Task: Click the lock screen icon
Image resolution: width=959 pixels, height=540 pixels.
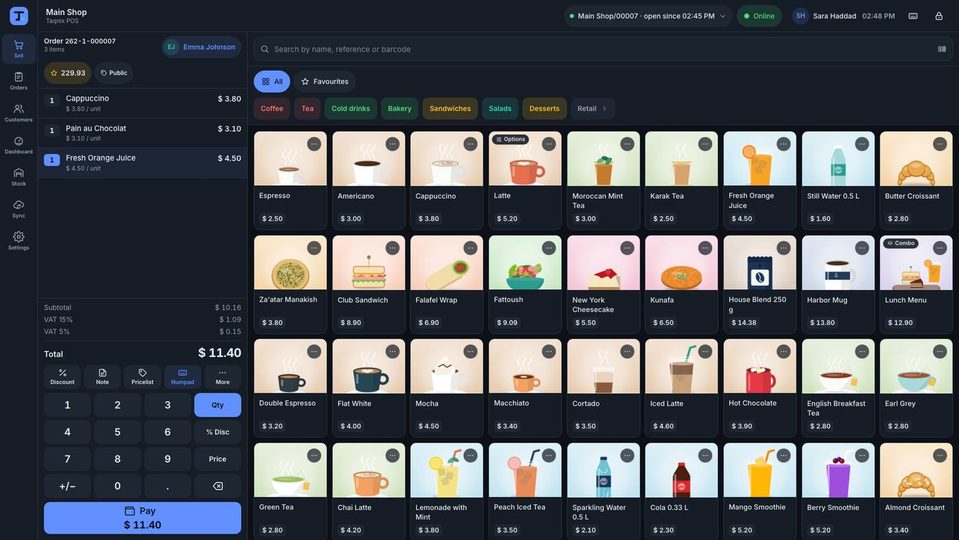Action: click(x=939, y=16)
